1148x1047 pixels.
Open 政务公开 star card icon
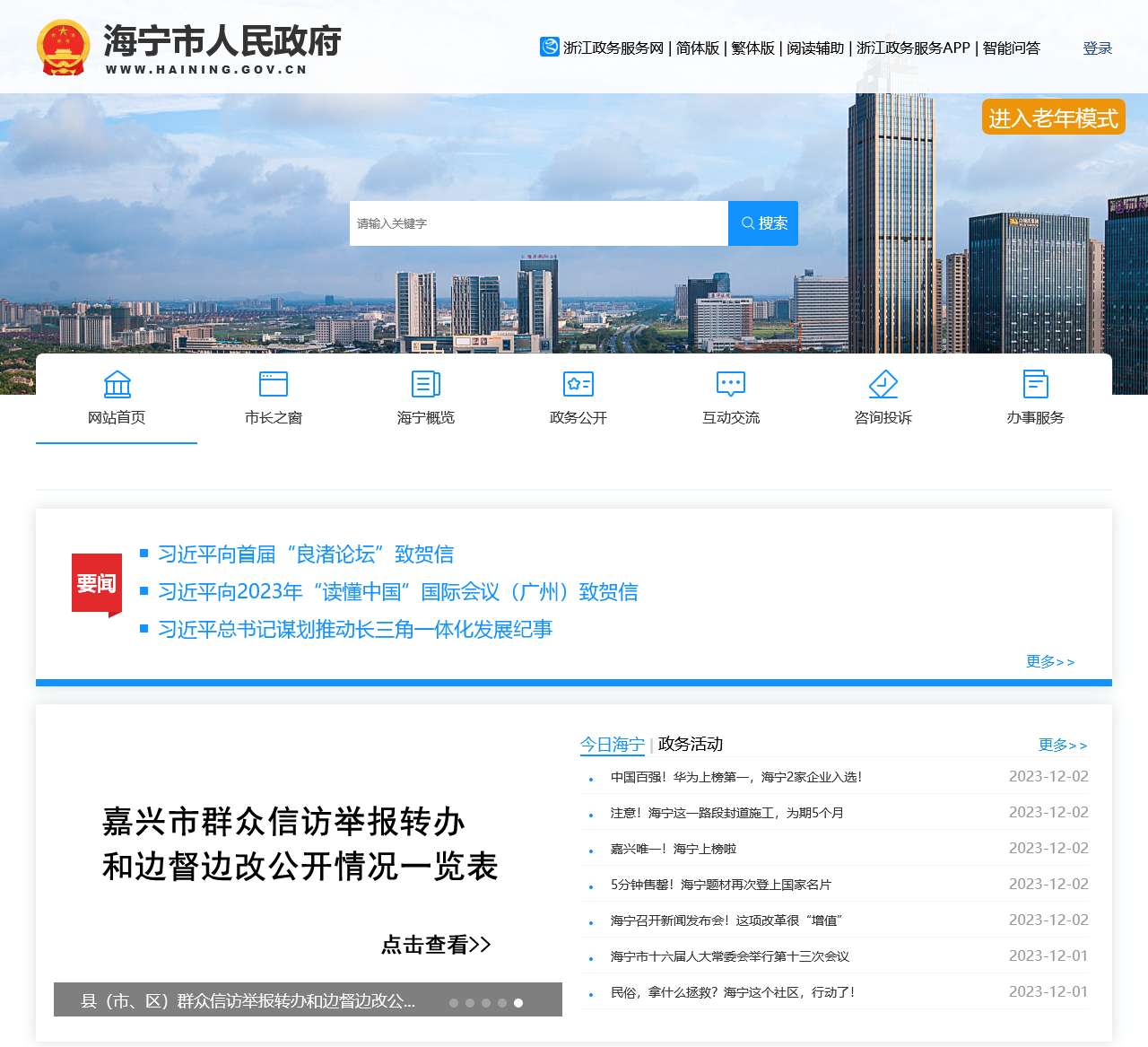pyautogui.click(x=578, y=384)
